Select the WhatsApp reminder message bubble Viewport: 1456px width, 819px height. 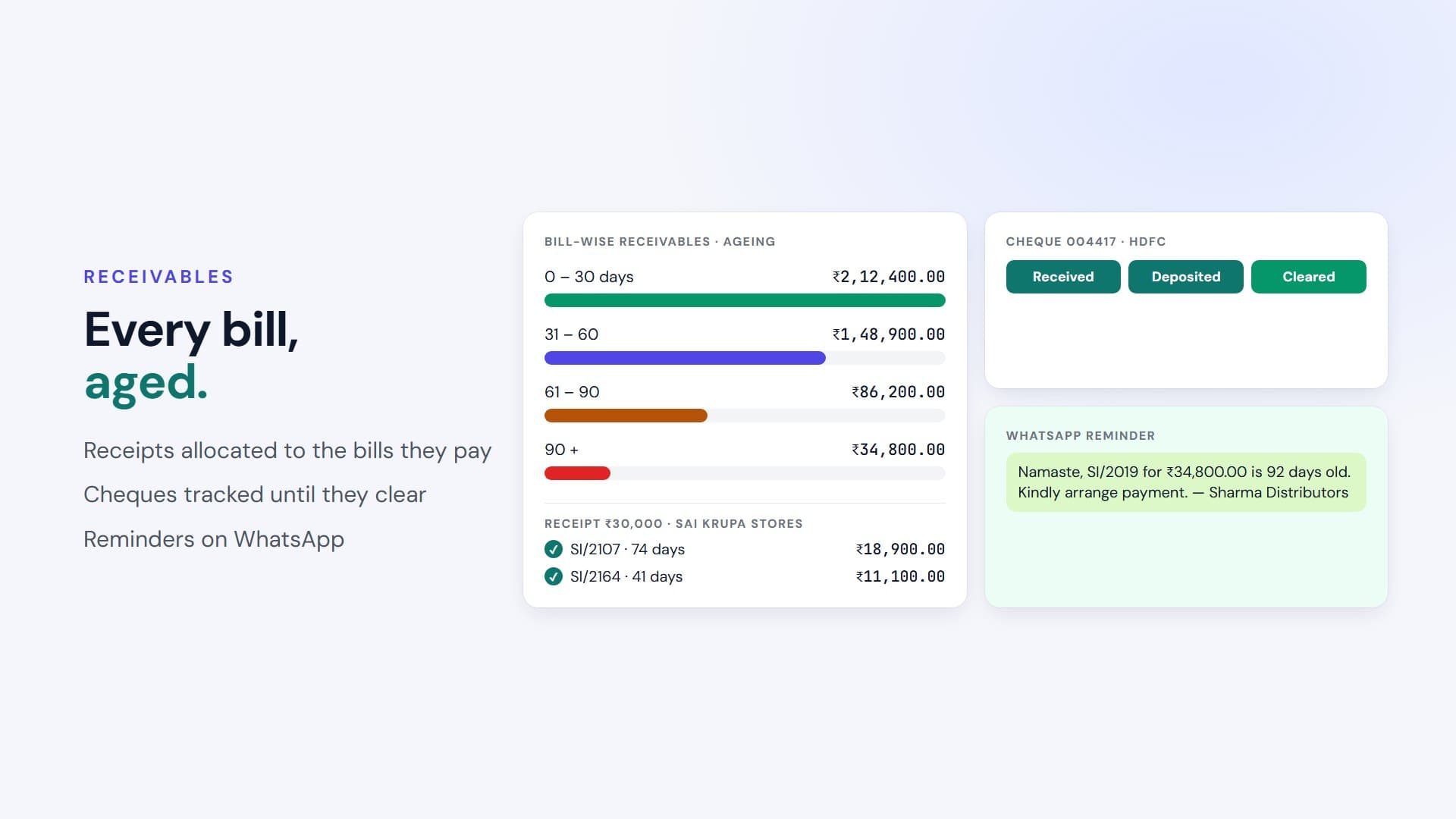1186,482
